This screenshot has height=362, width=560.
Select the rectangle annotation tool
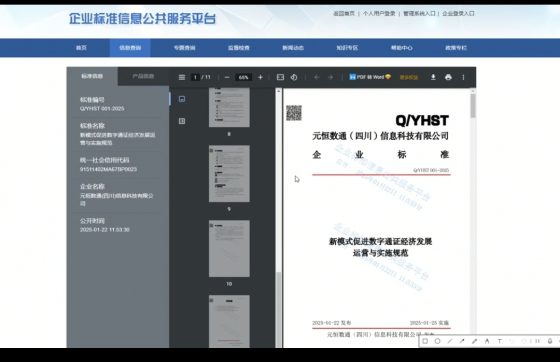(425, 341)
